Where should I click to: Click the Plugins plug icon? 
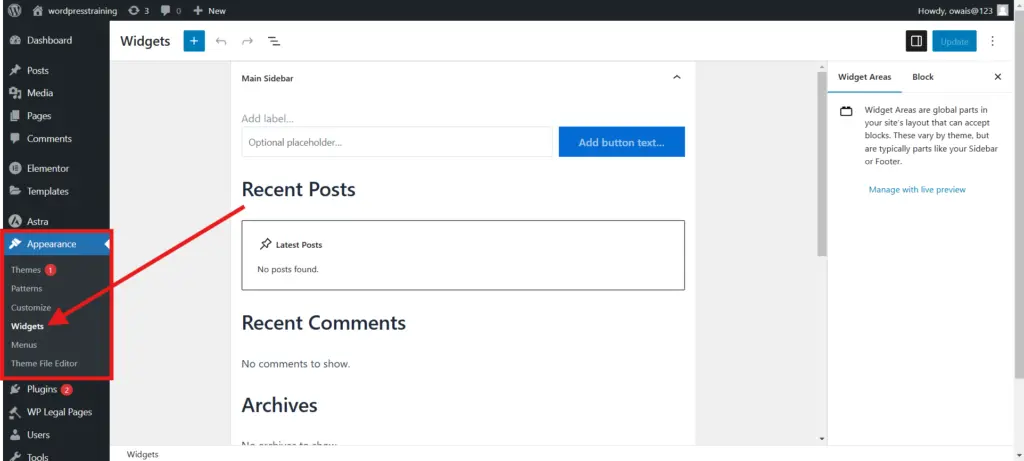[x=15, y=390]
